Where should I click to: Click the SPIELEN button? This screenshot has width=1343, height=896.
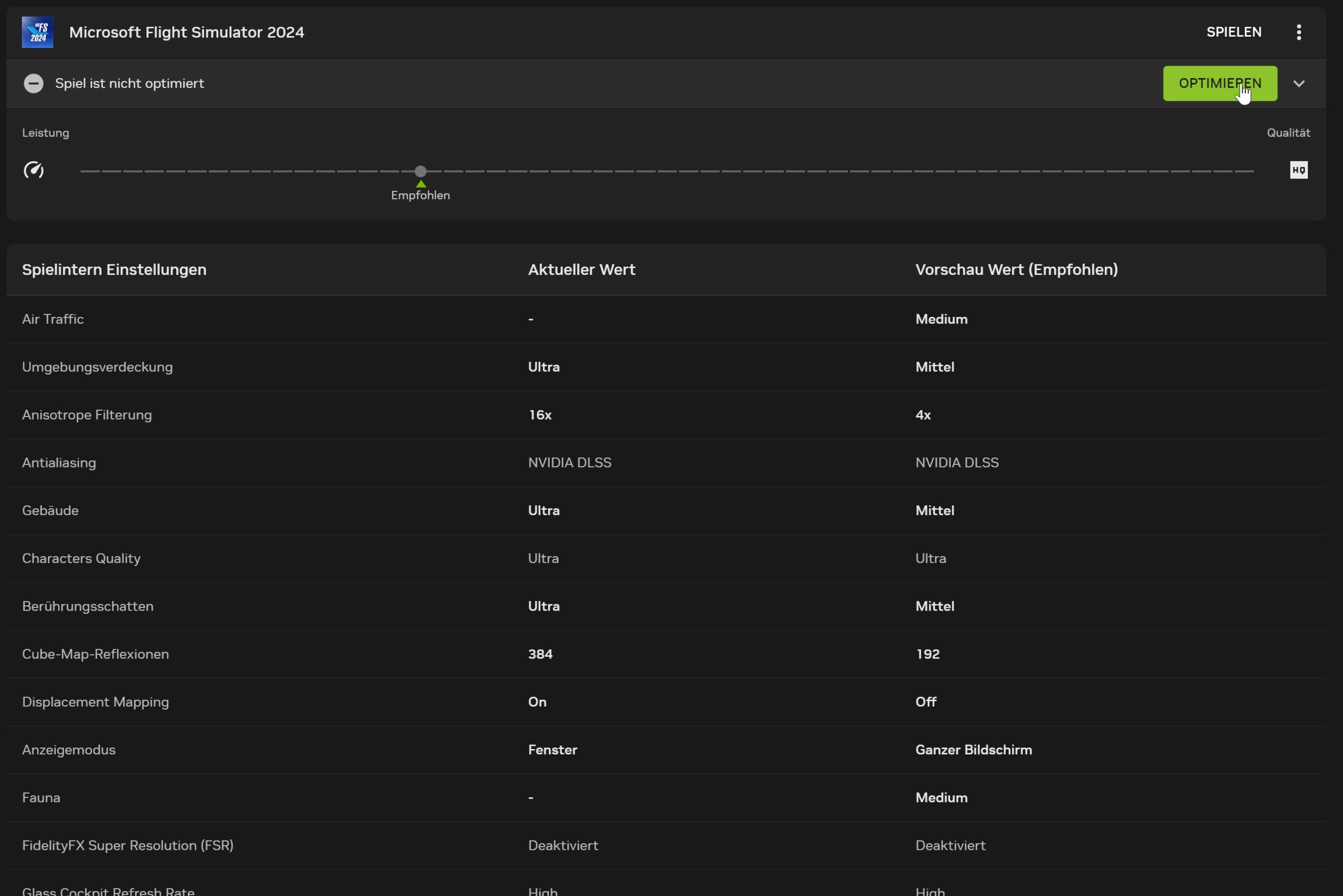click(x=1234, y=32)
